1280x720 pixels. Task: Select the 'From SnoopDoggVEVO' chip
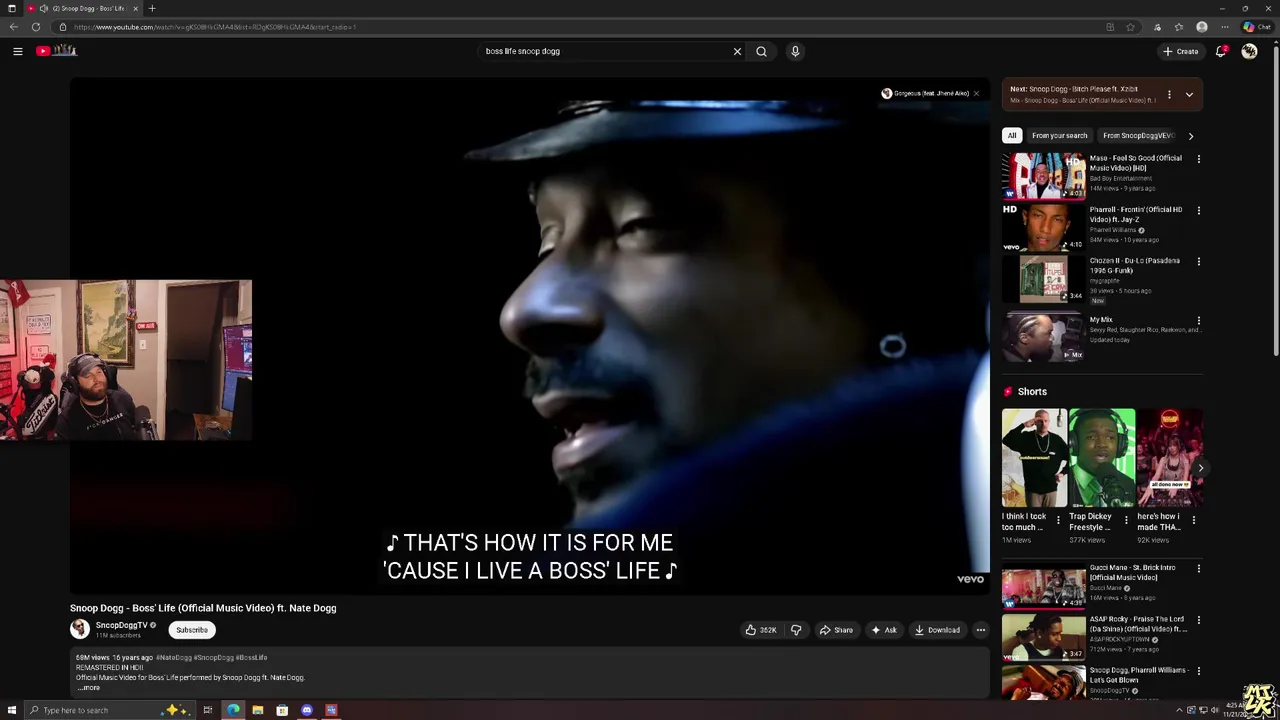pyautogui.click(x=1138, y=136)
